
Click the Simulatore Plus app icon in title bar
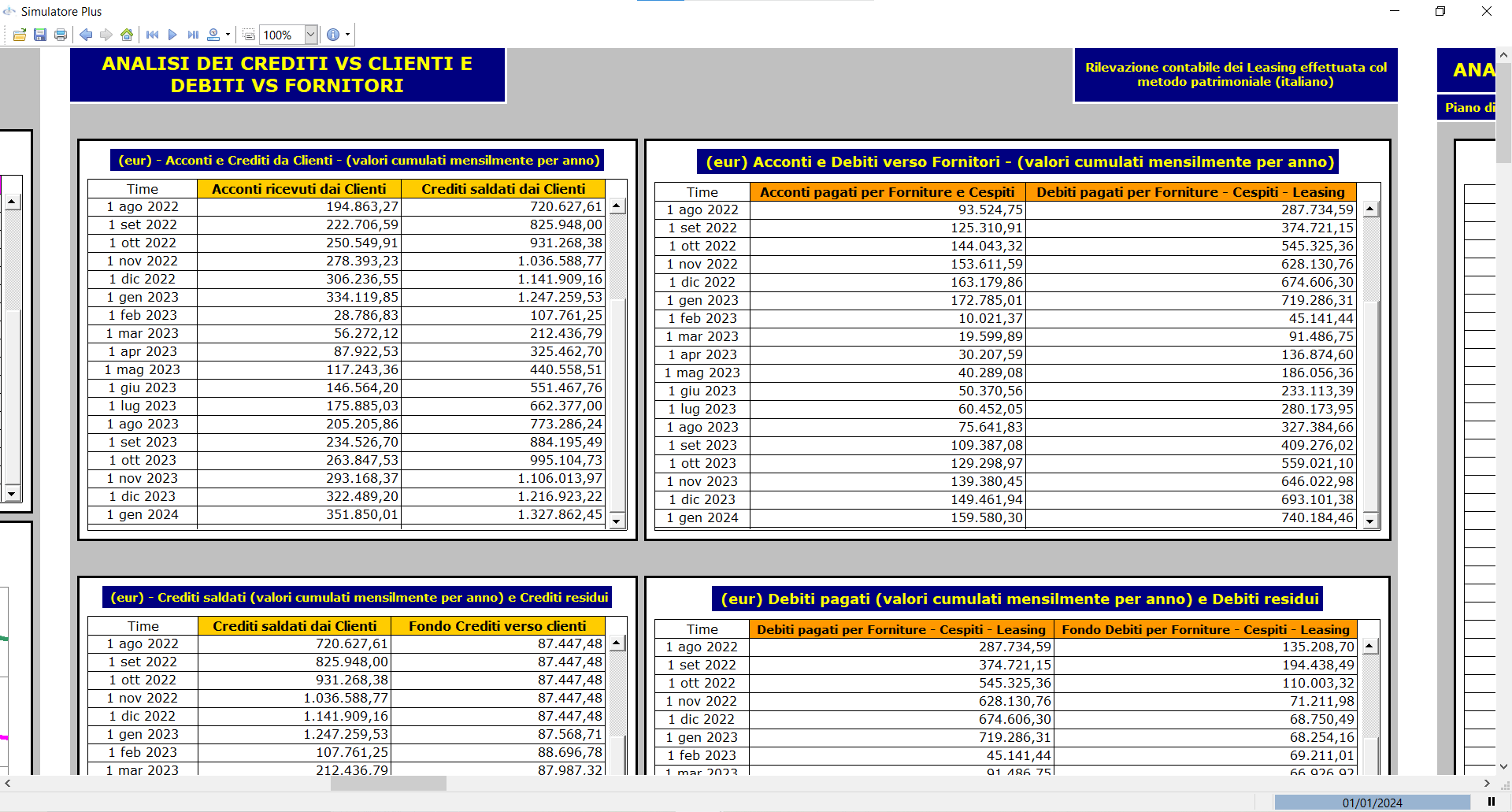click(x=9, y=11)
